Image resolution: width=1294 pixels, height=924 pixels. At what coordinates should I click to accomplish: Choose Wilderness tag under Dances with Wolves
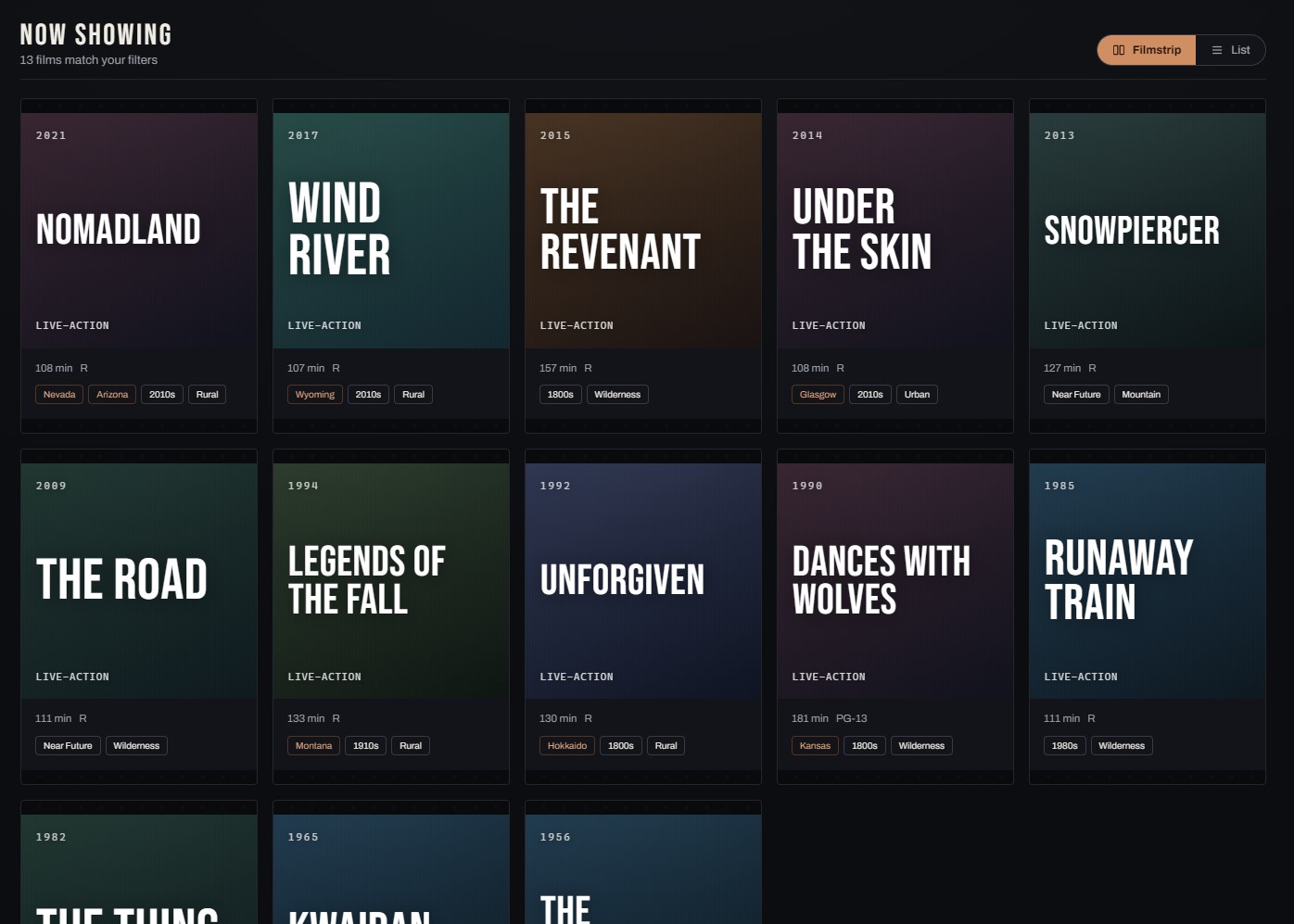click(x=921, y=746)
